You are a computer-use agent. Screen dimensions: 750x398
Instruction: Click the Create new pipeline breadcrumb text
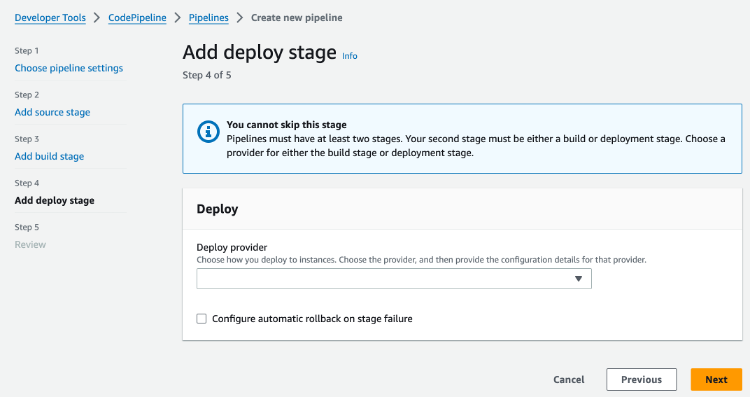tap(297, 18)
